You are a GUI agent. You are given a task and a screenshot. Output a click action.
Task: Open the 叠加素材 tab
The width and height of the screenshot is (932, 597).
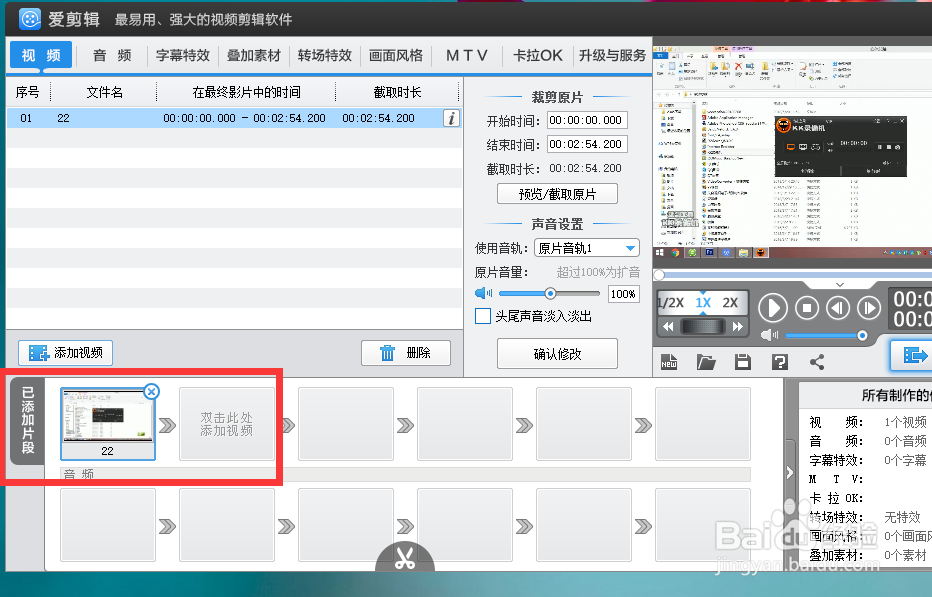[253, 55]
